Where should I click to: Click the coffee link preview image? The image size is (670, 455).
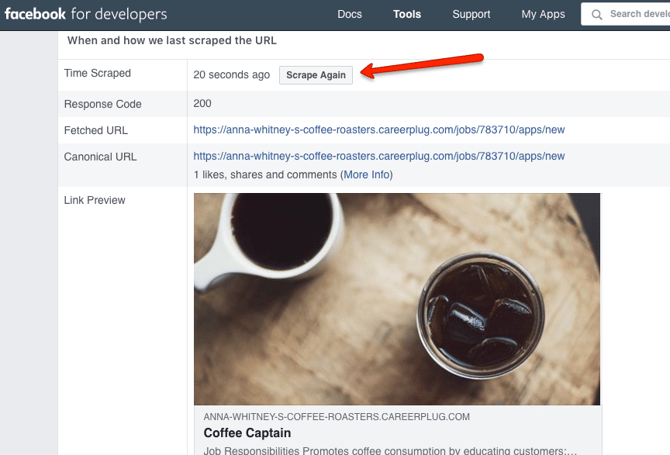pyautogui.click(x=397, y=298)
